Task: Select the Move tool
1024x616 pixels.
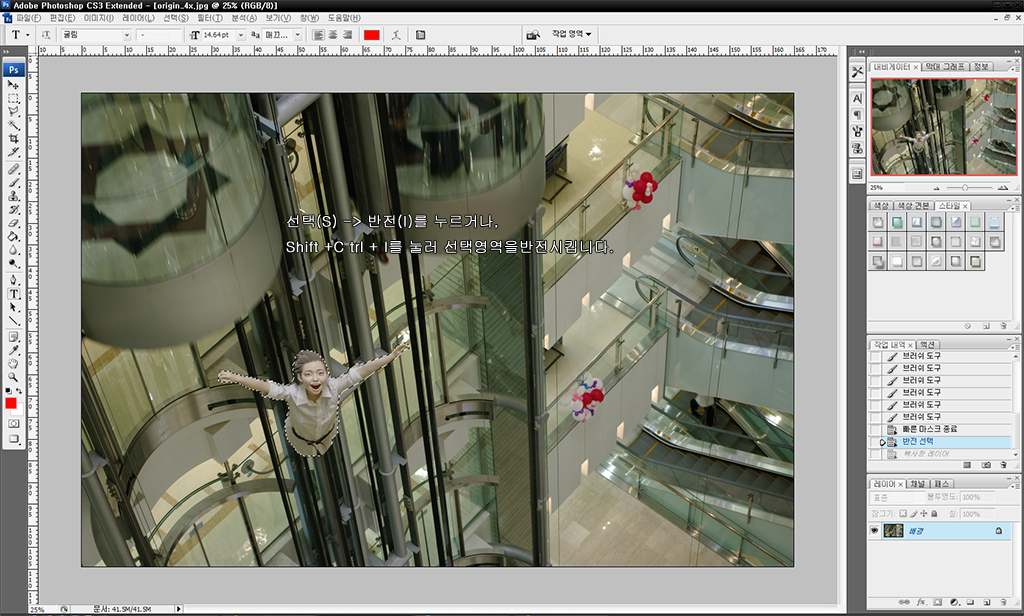Action: [x=13, y=85]
